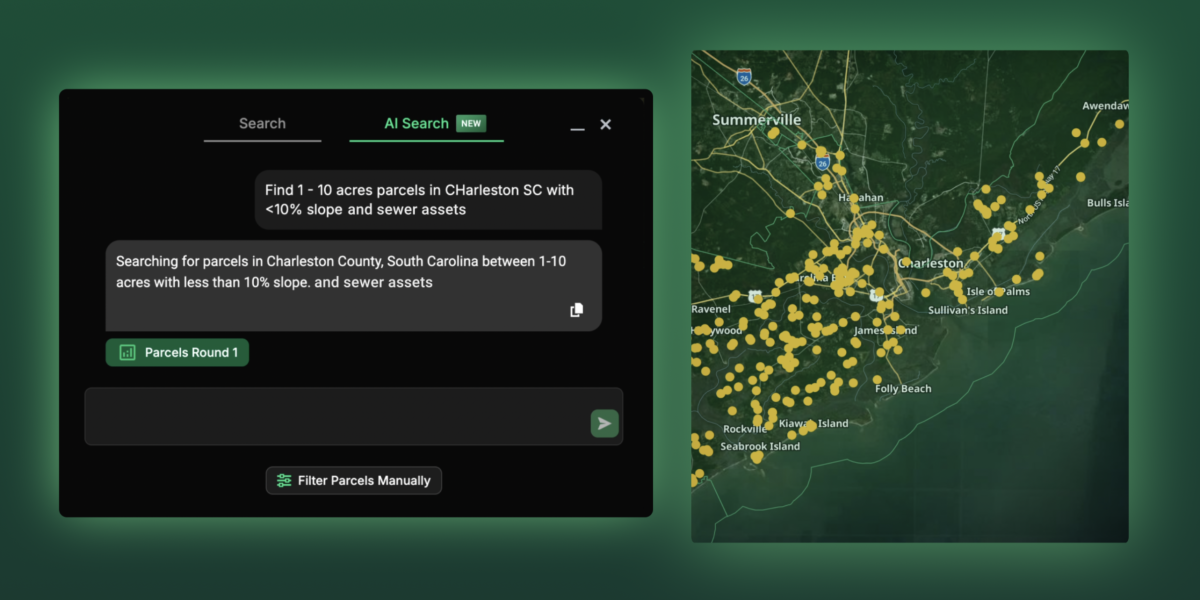The image size is (1200, 600).
Task: Open the Parcels Round 1 results
Action: [177, 352]
